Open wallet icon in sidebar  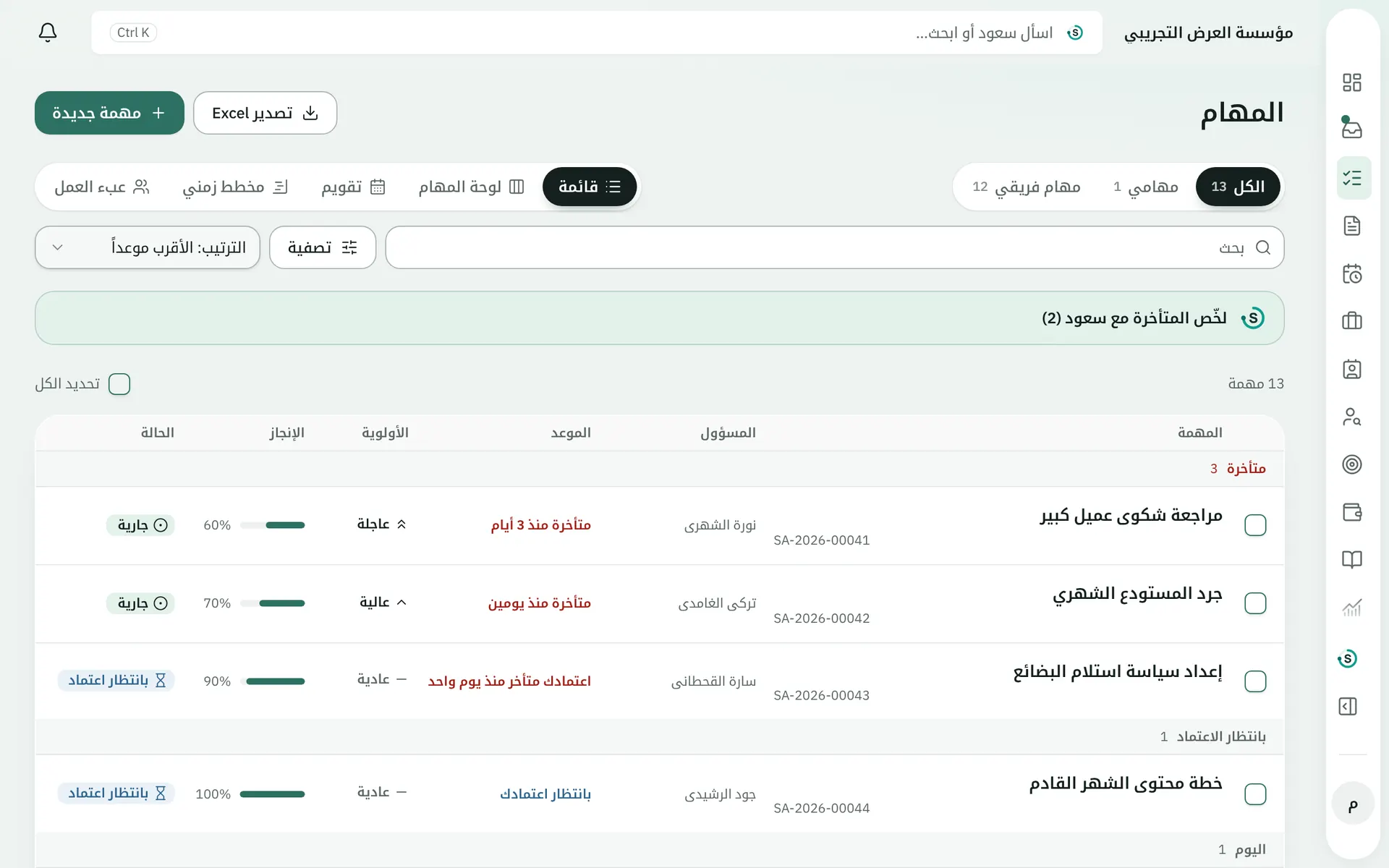point(1351,512)
